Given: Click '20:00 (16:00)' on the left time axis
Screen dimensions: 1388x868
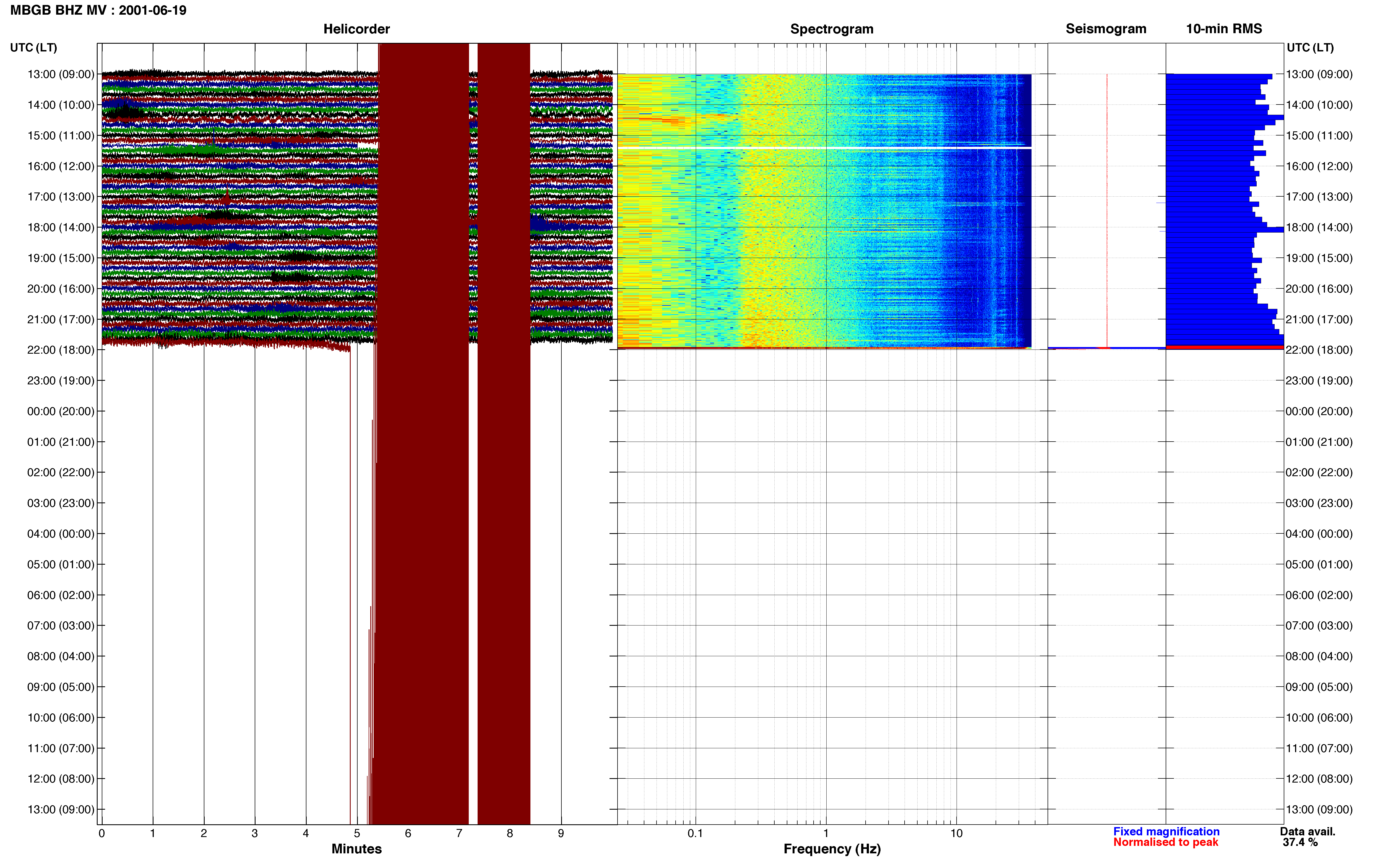Looking at the screenshot, I should (x=61, y=289).
